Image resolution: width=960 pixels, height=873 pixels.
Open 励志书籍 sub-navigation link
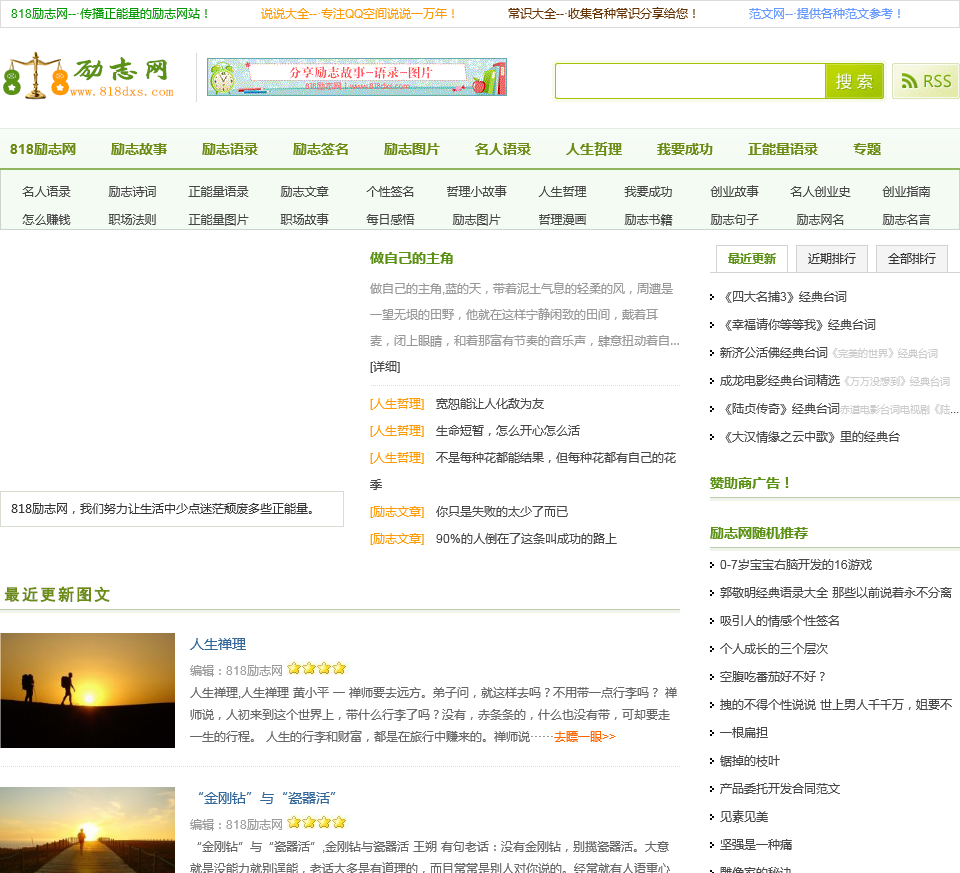[648, 219]
